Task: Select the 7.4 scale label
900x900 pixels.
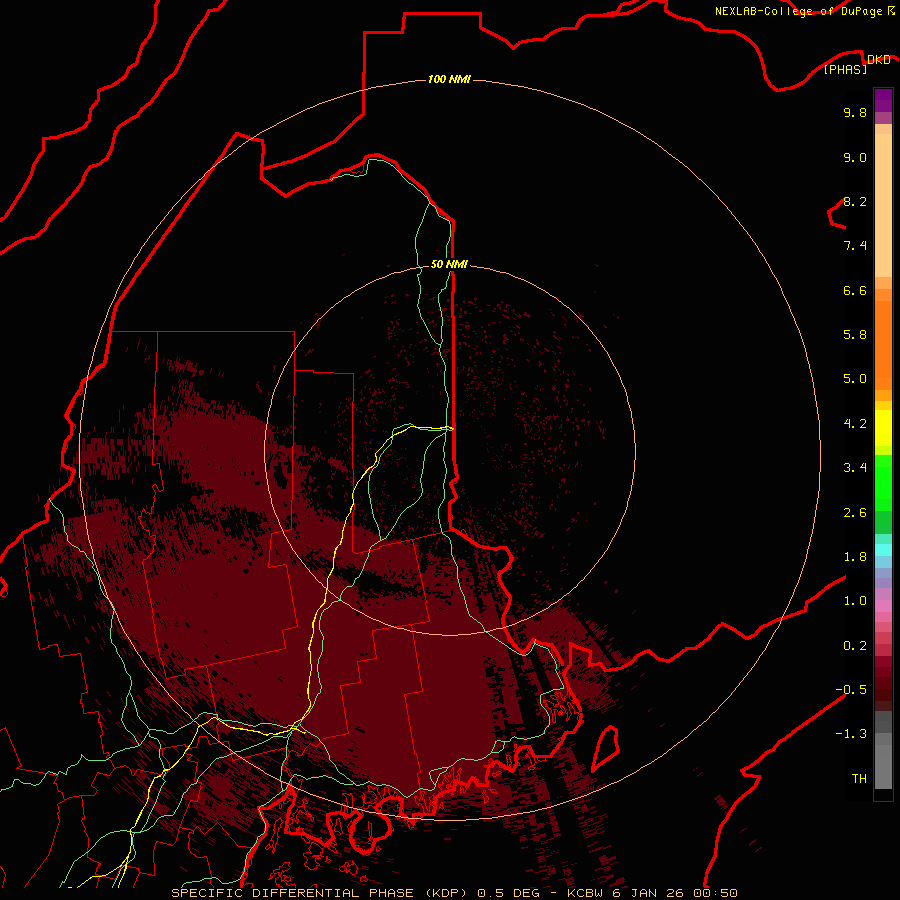Action: pos(855,246)
